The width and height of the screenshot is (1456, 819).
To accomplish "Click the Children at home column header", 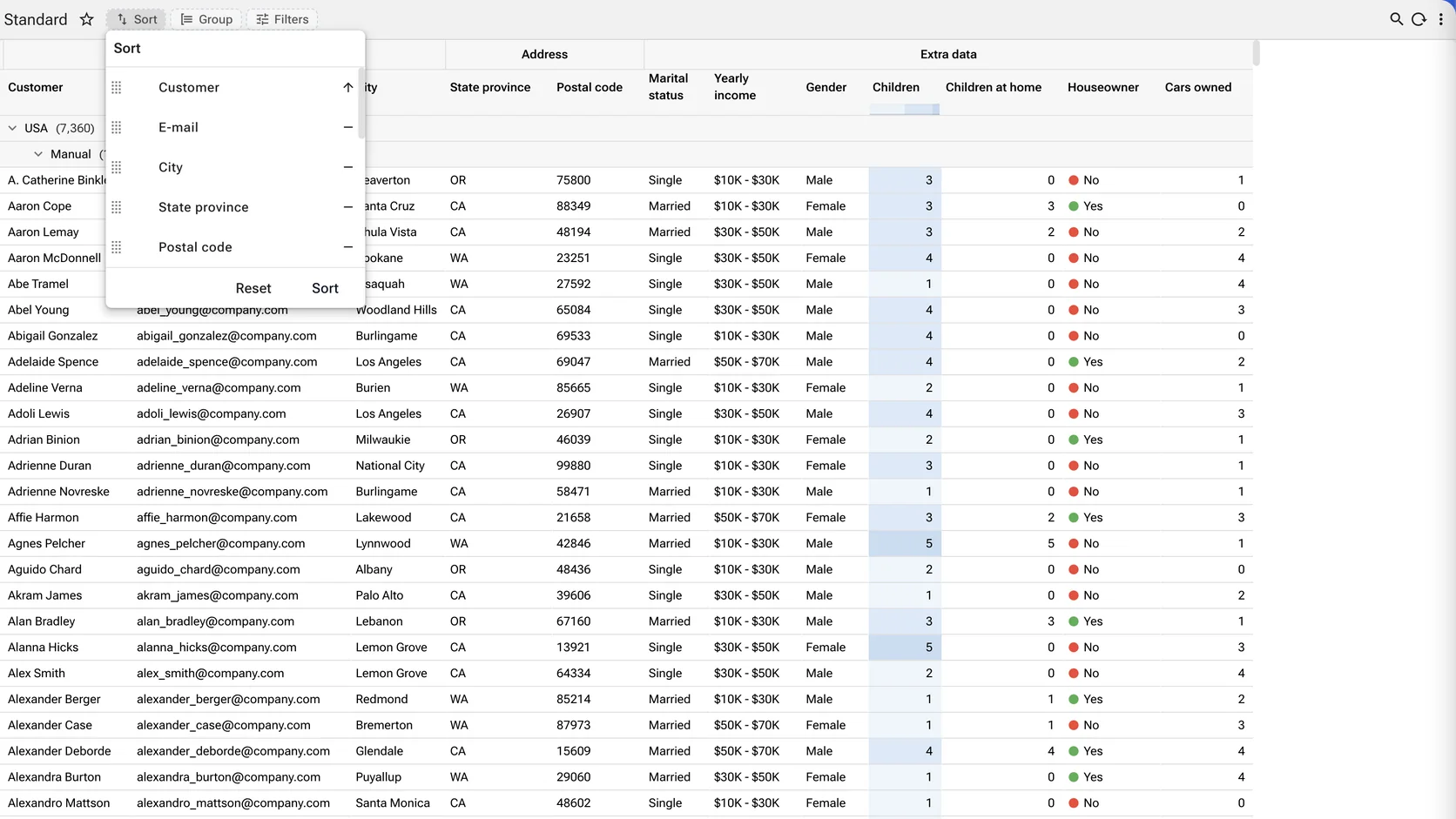I will tap(994, 87).
